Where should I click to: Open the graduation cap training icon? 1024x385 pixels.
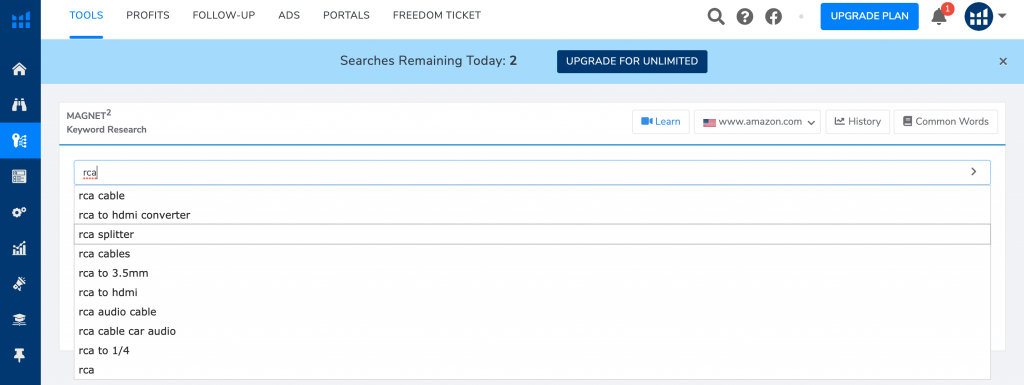pos(20,319)
